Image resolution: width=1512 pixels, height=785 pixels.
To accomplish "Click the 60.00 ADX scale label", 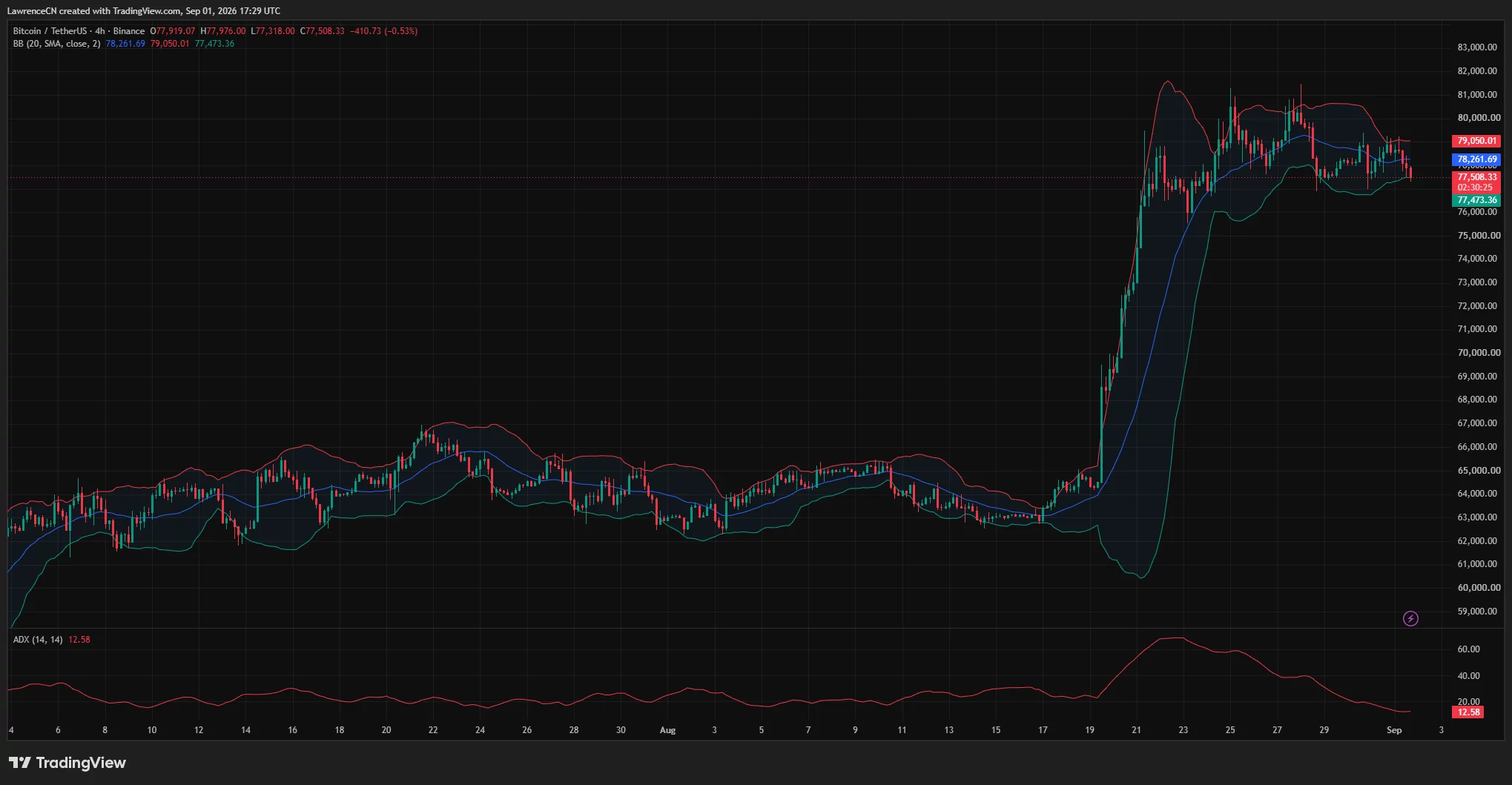I will click(1468, 649).
